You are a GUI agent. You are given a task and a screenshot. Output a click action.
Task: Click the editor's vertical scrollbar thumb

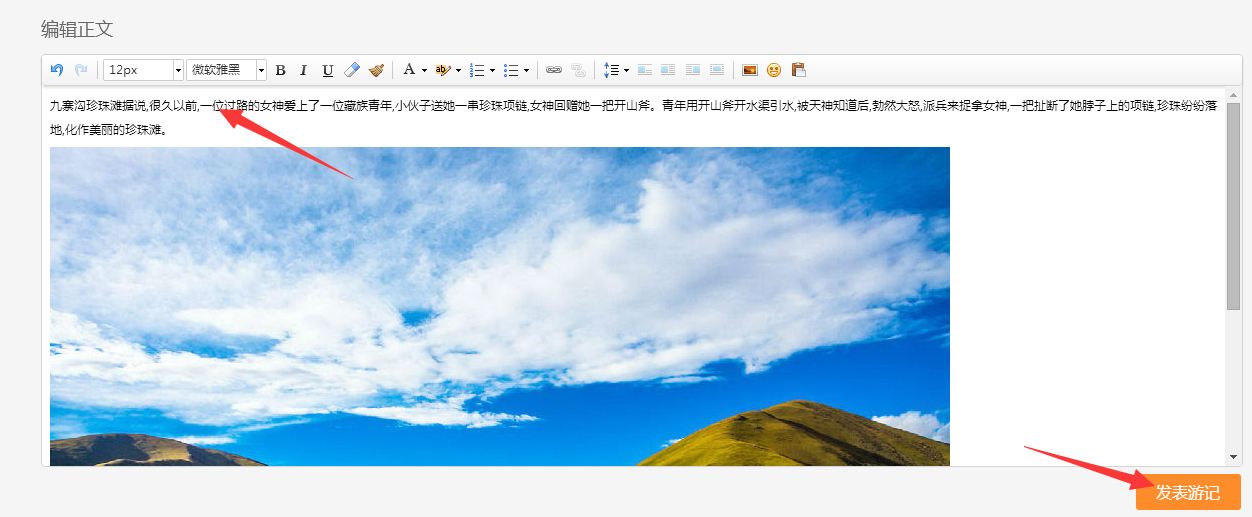(x=1233, y=205)
